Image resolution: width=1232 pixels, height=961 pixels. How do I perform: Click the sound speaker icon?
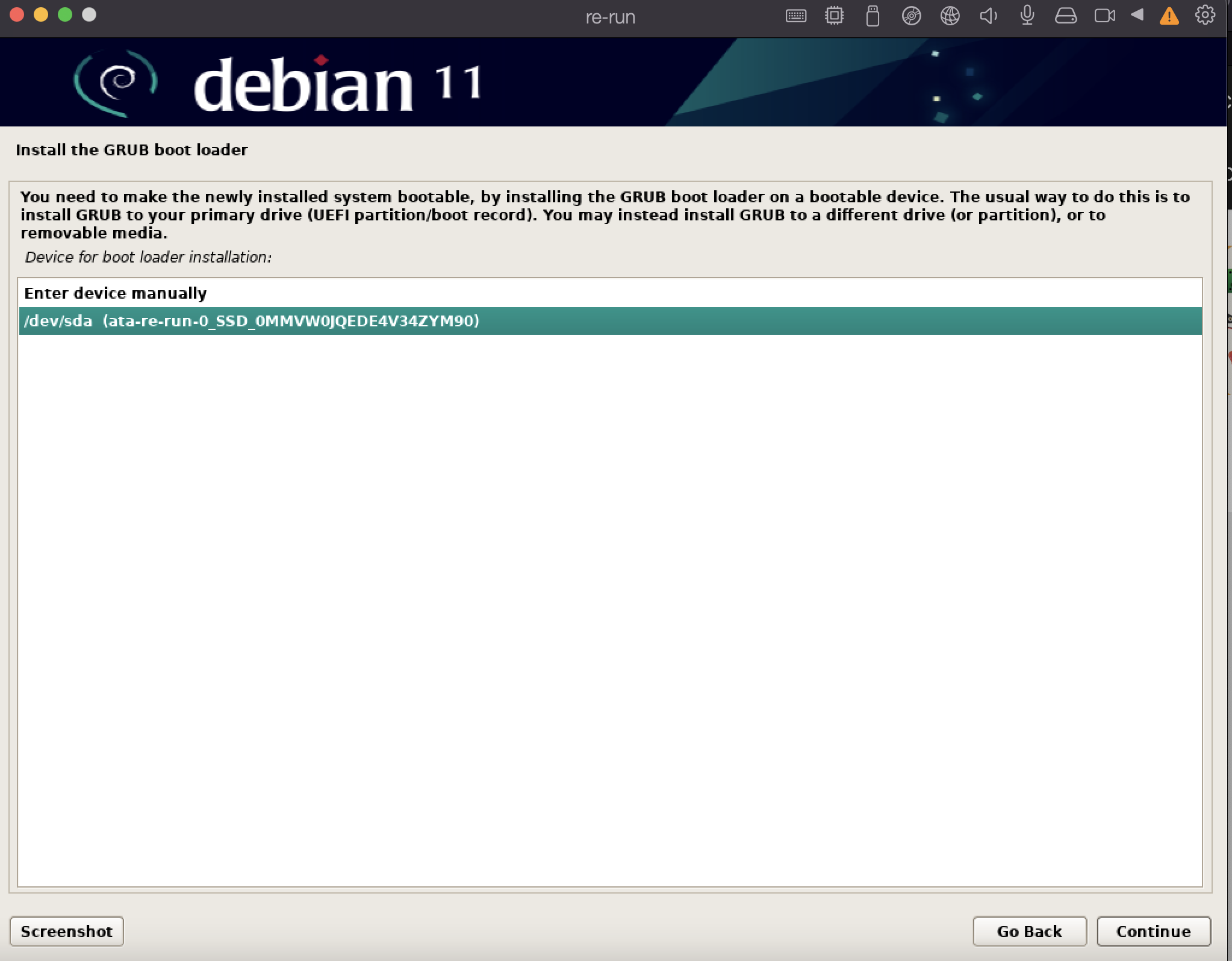click(988, 16)
